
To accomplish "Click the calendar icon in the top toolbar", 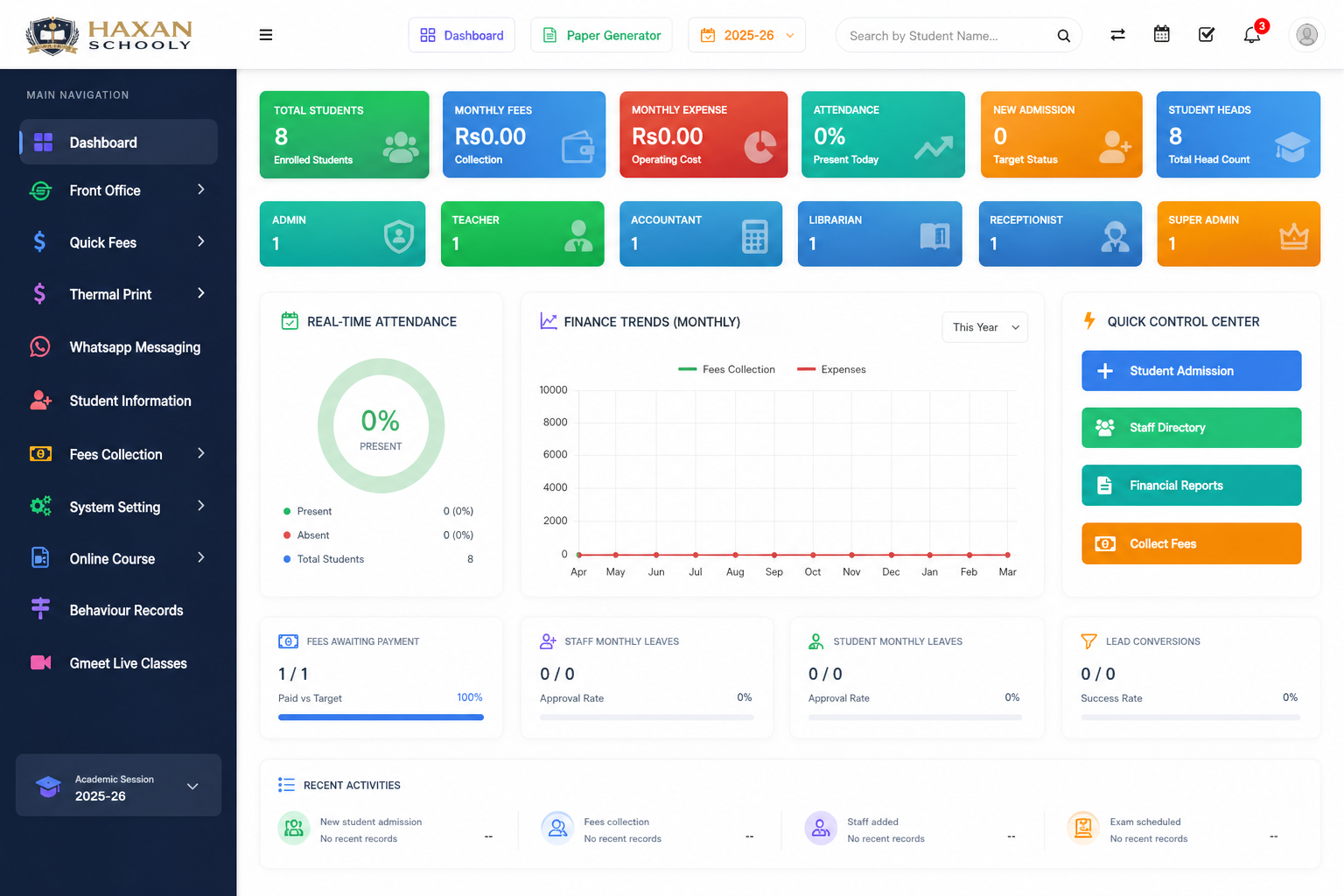I will (x=1161, y=33).
